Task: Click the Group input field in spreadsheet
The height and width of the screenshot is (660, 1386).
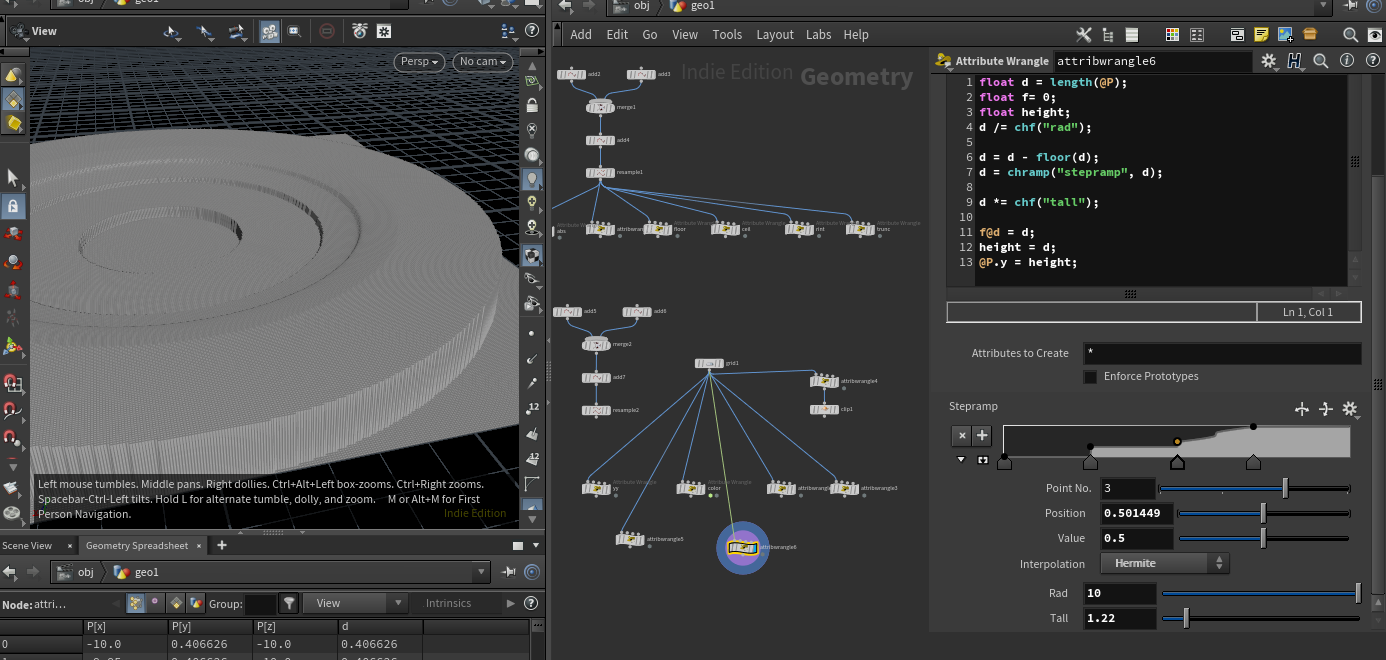Action: coord(260,604)
